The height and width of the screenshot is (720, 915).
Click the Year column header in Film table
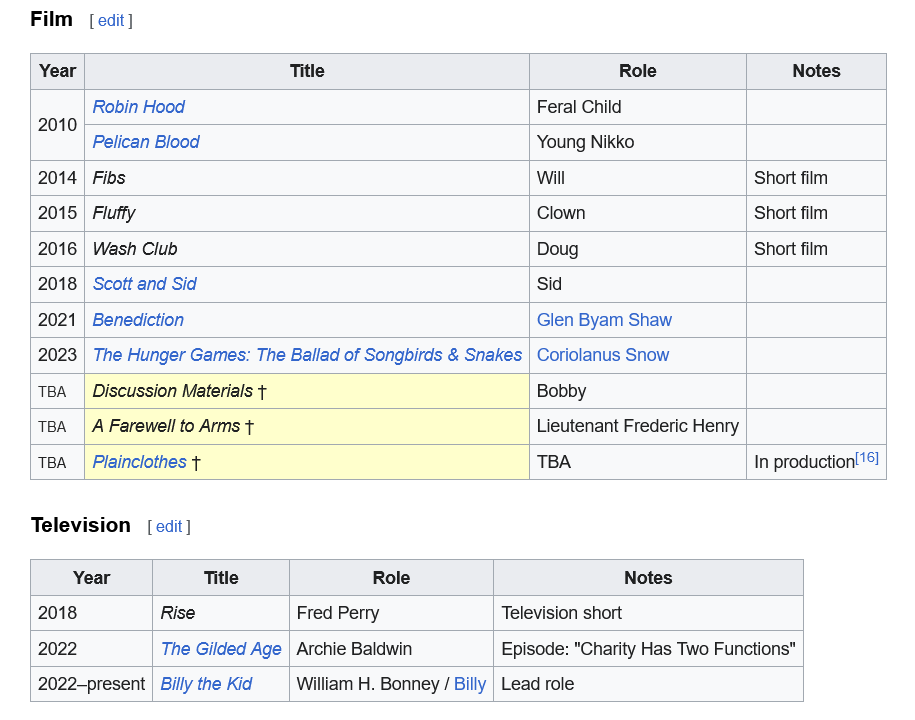click(x=57, y=71)
